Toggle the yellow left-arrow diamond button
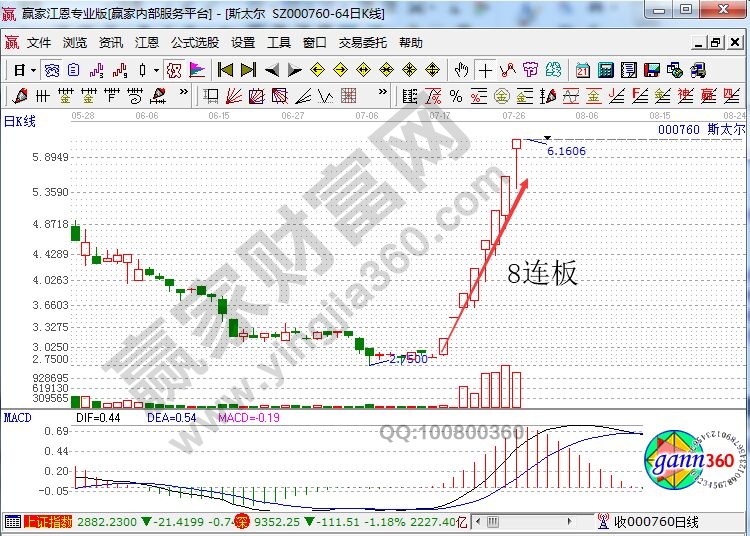Screen dimensions: 750x536 pyautogui.click(x=318, y=70)
